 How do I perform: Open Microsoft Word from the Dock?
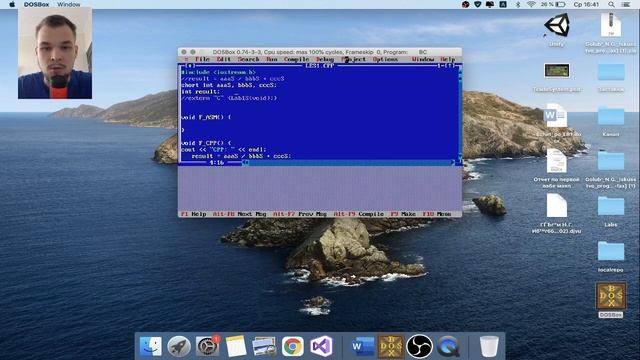(363, 346)
